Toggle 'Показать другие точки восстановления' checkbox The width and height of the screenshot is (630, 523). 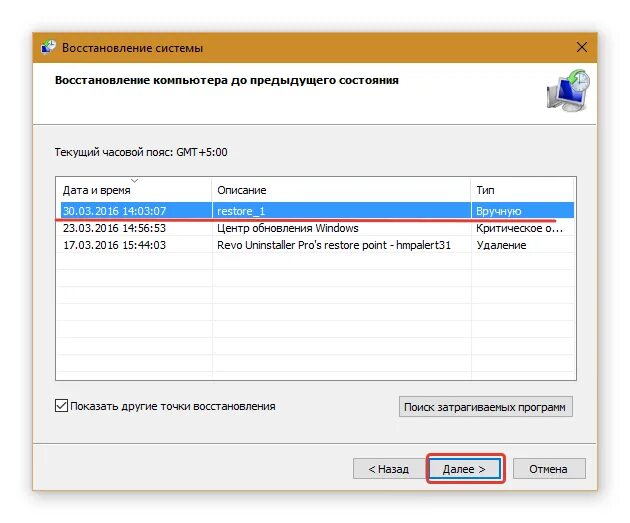pyautogui.click(x=61, y=406)
